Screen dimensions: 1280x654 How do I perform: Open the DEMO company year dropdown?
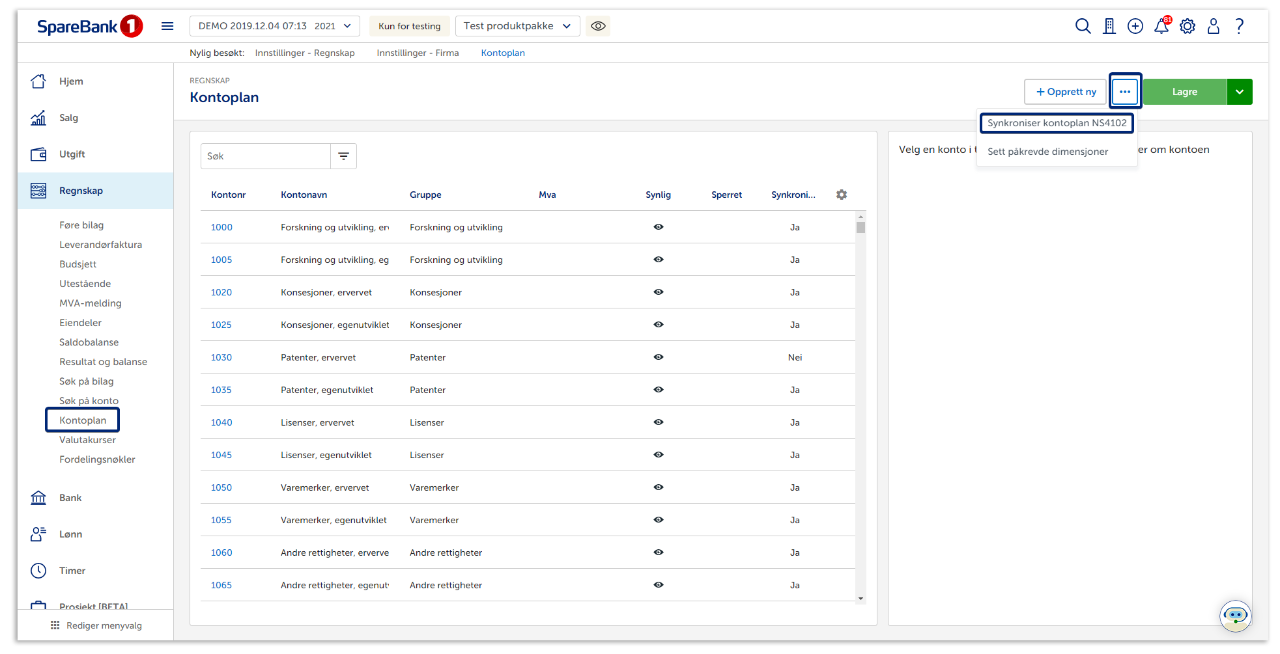pyautogui.click(x=274, y=26)
